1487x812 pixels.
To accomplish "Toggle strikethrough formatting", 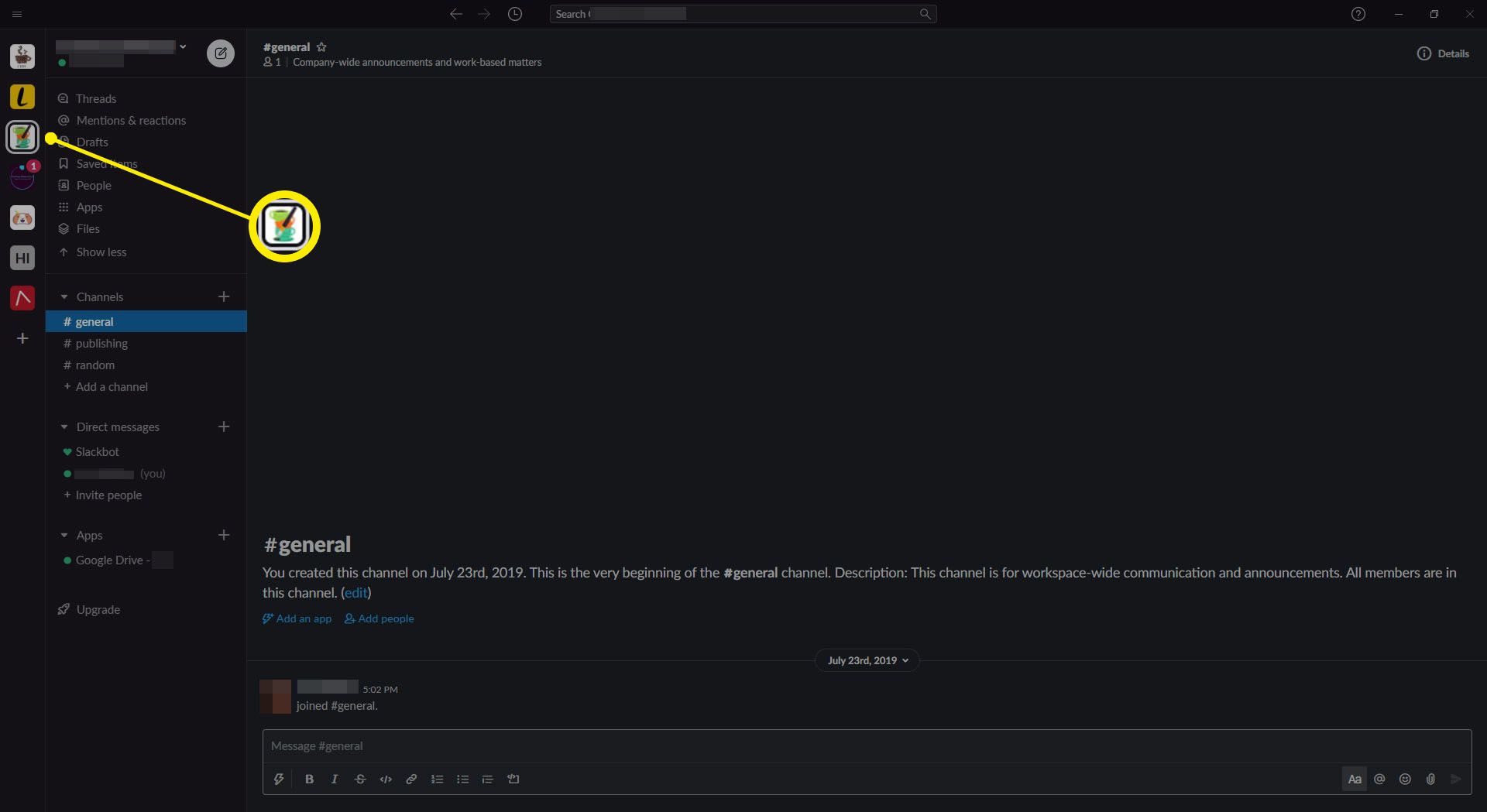I will pos(360,779).
